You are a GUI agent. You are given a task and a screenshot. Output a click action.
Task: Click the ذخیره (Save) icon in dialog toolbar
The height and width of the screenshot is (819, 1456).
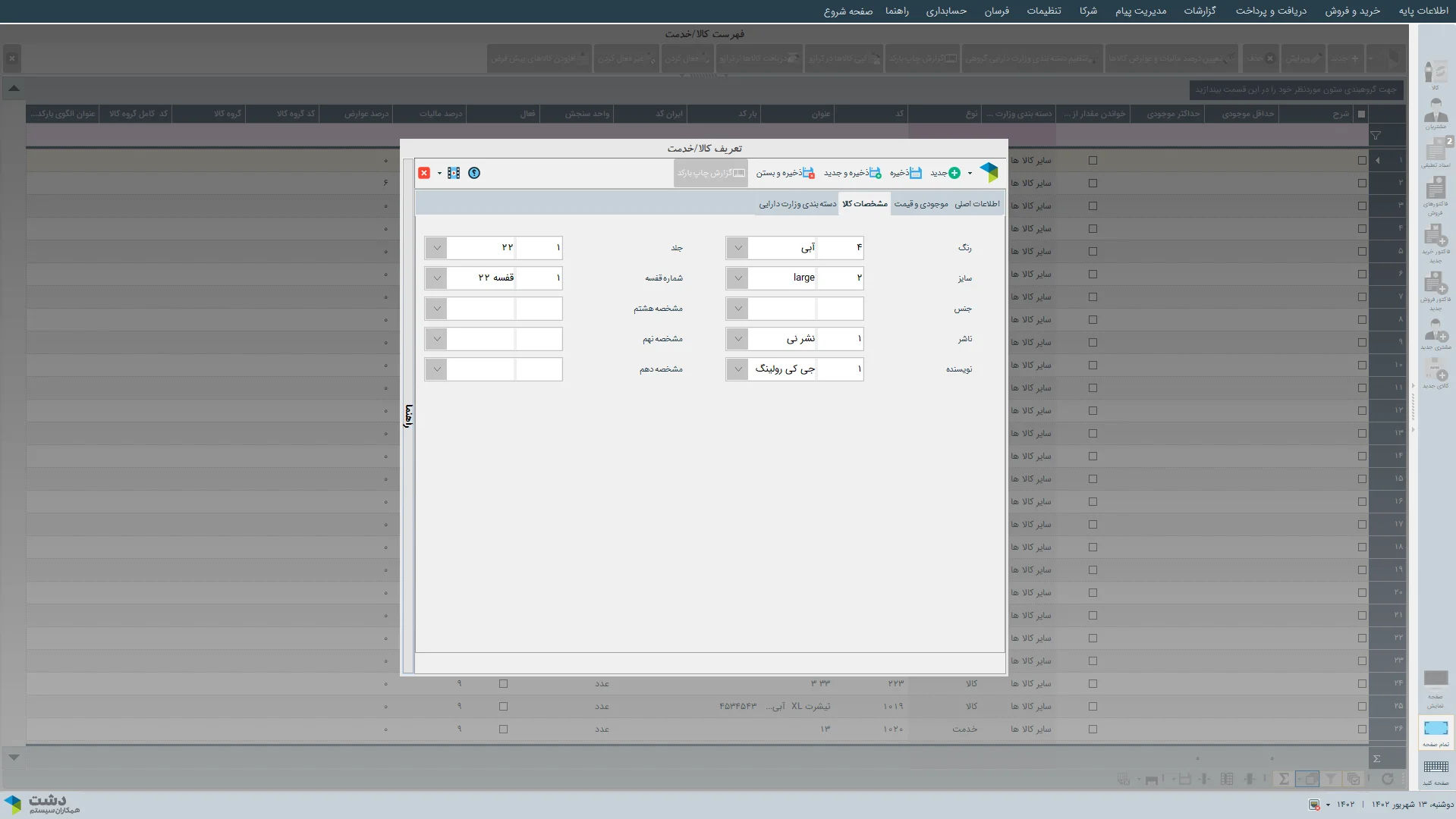915,173
